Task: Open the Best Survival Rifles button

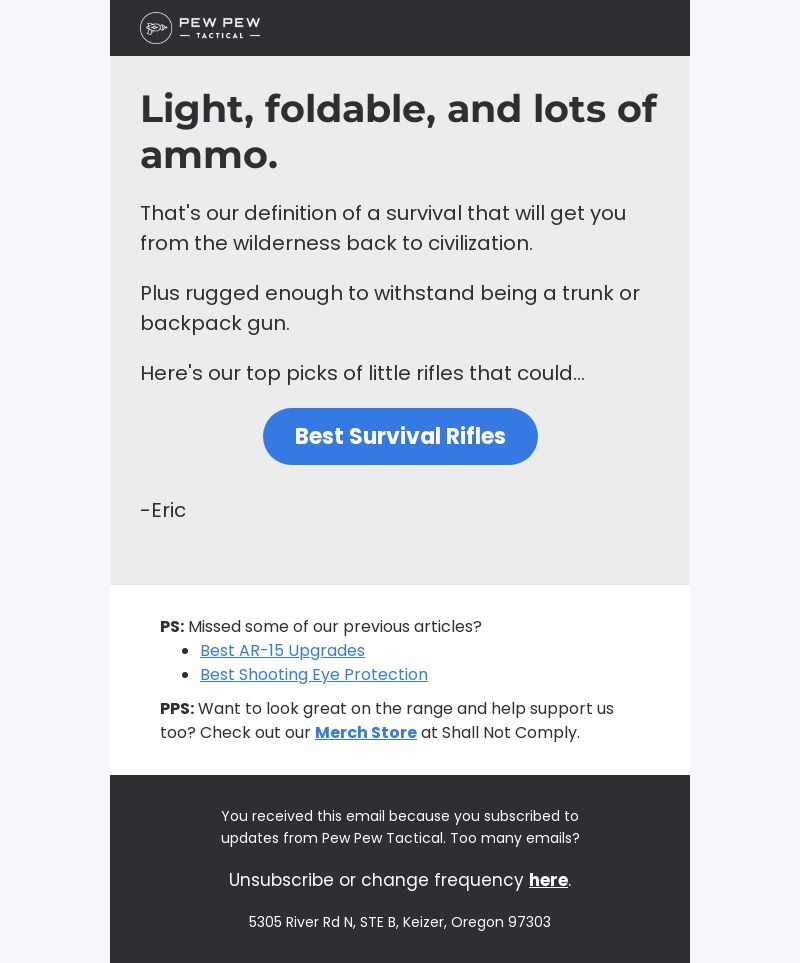Action: [400, 436]
